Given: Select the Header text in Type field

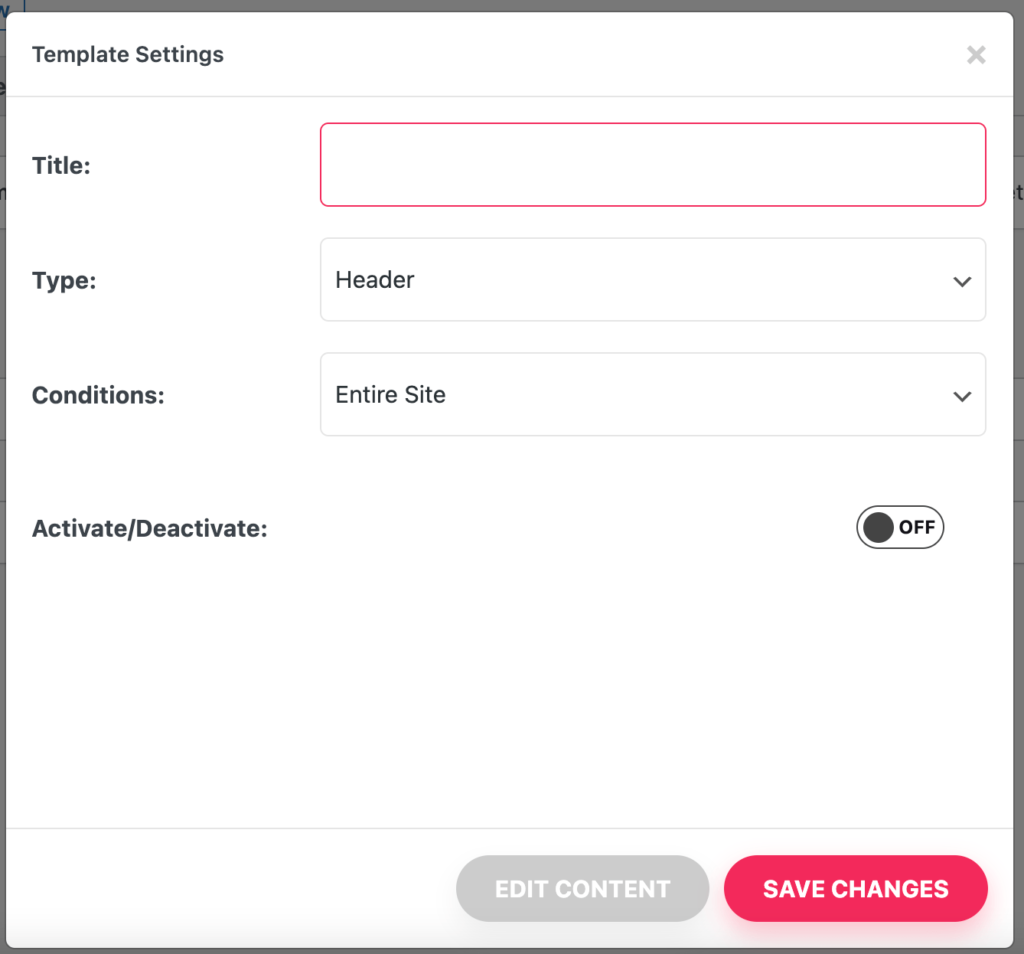Looking at the screenshot, I should [x=375, y=280].
